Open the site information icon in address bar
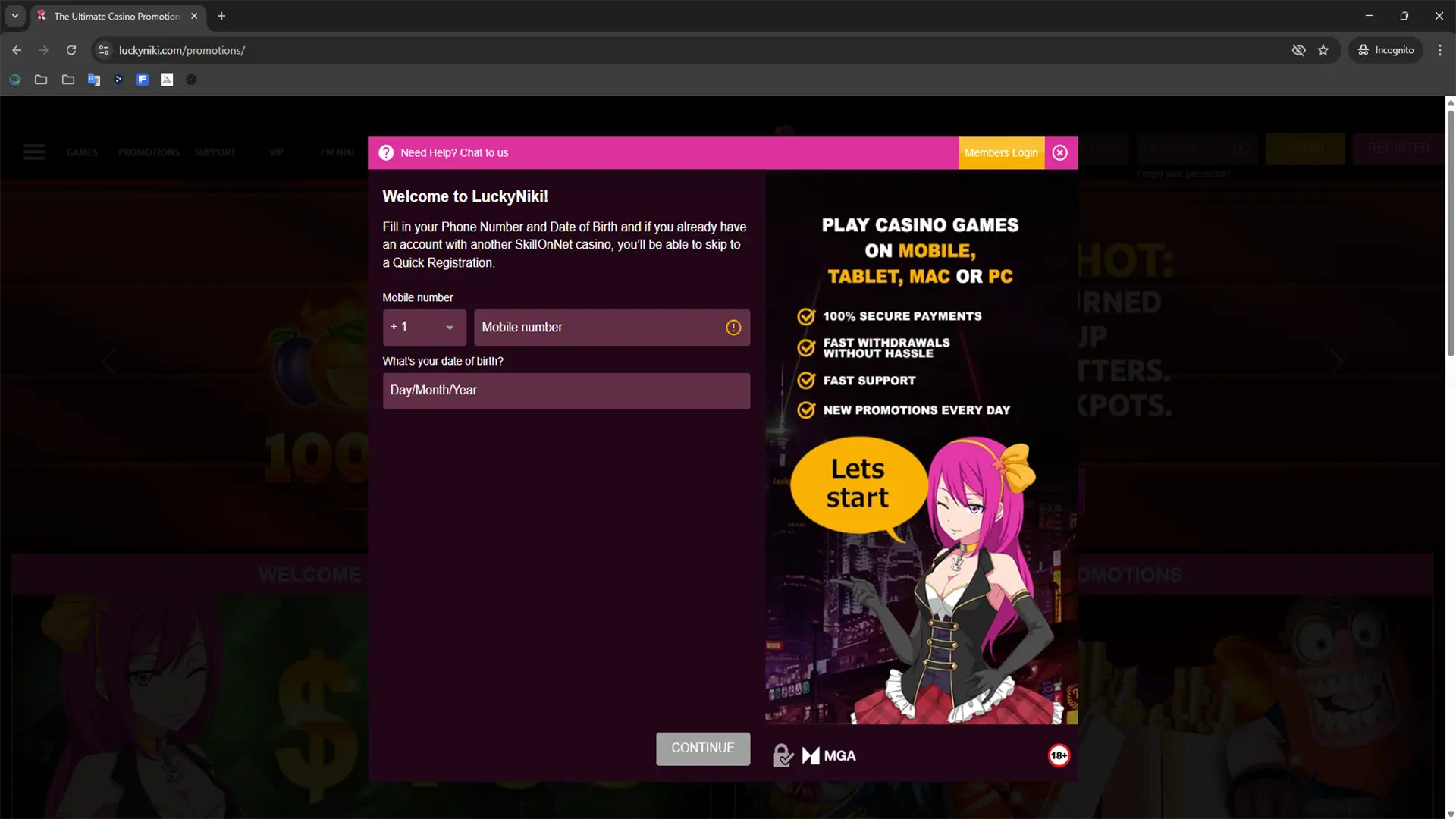Image resolution: width=1456 pixels, height=819 pixels. click(104, 50)
